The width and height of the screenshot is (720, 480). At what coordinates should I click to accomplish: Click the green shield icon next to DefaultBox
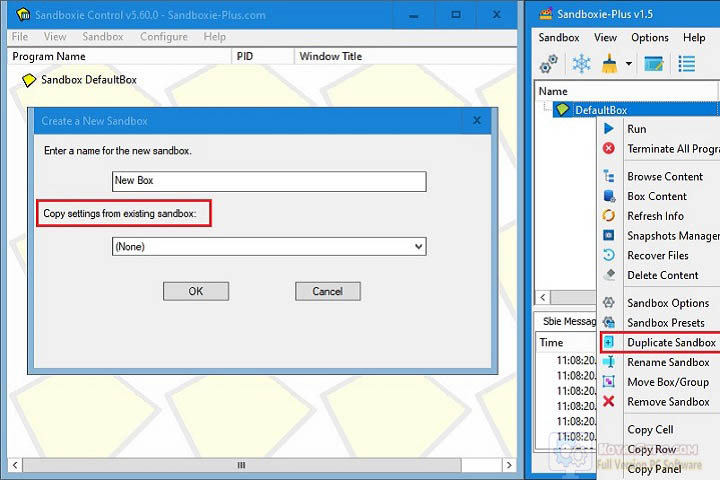[x=562, y=110]
